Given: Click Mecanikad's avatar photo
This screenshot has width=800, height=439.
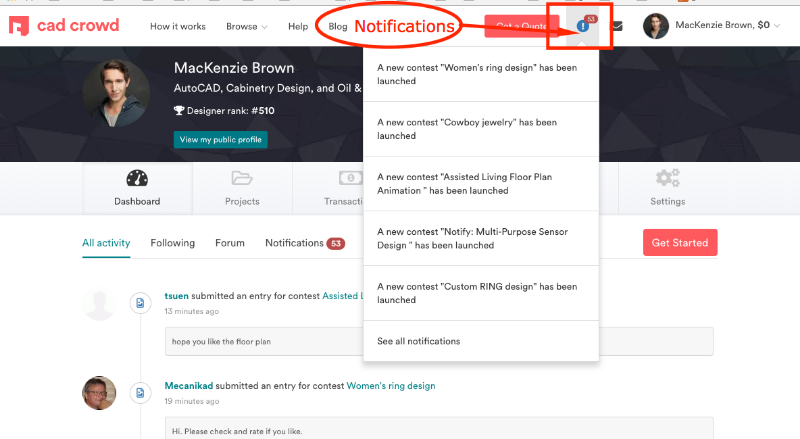Looking at the screenshot, I should pyautogui.click(x=99, y=393).
